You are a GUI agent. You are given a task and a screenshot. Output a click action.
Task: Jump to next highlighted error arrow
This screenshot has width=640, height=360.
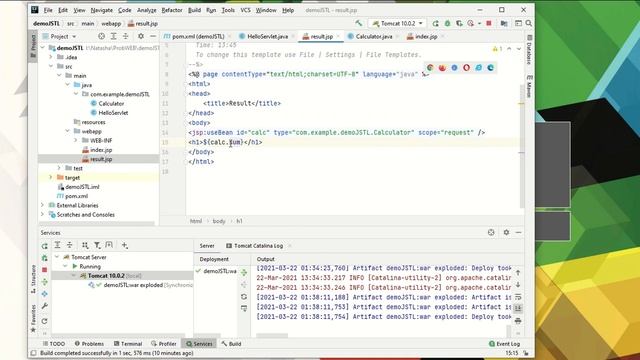519,49
